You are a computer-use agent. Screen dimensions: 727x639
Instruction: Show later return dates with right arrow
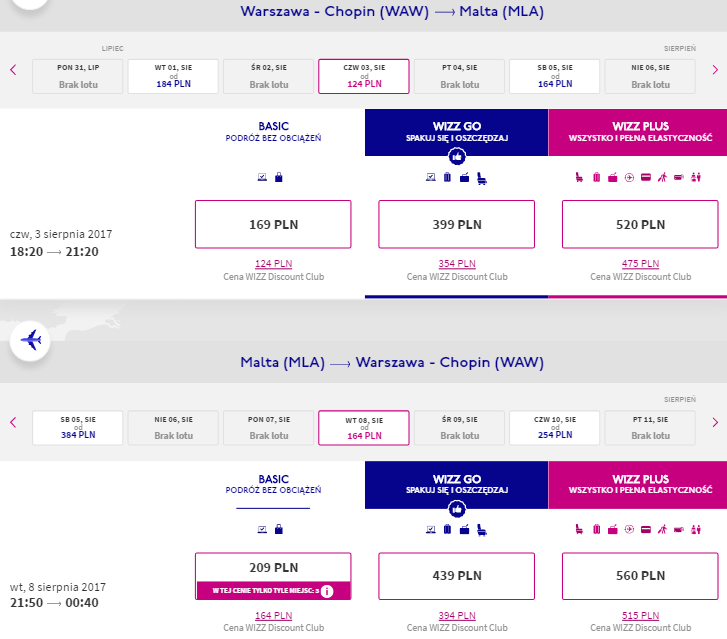[715, 422]
